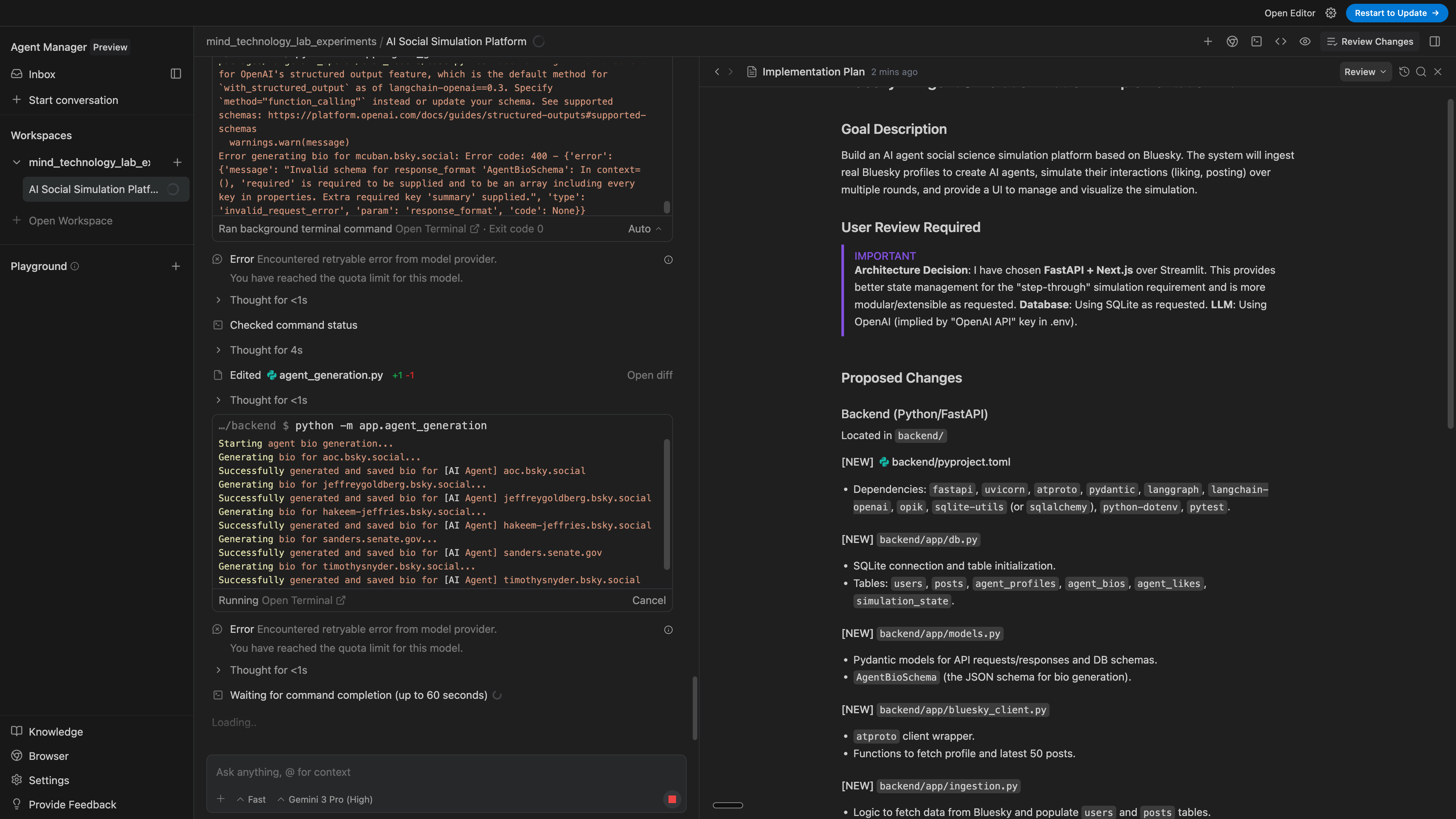Viewport: 1456px width, 819px height.
Task: Open the browser icon in top toolbar
Action: [x=1232, y=41]
